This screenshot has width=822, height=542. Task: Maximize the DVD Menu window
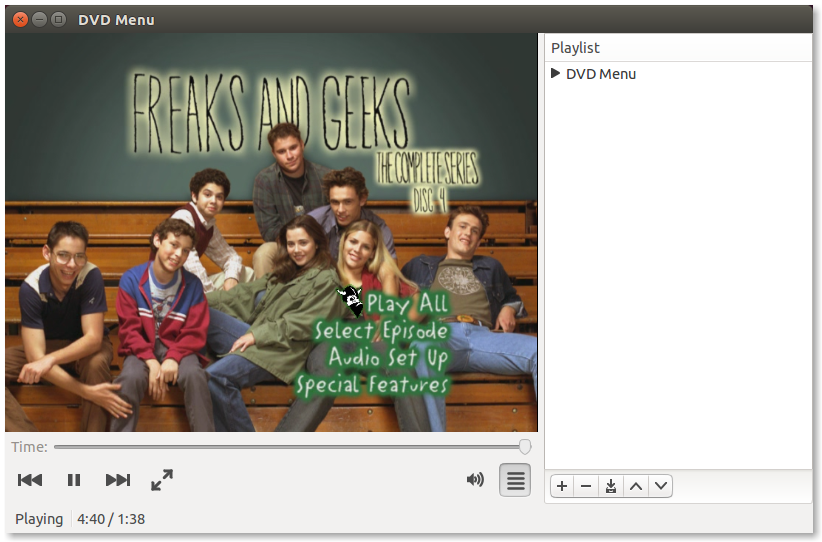point(59,19)
